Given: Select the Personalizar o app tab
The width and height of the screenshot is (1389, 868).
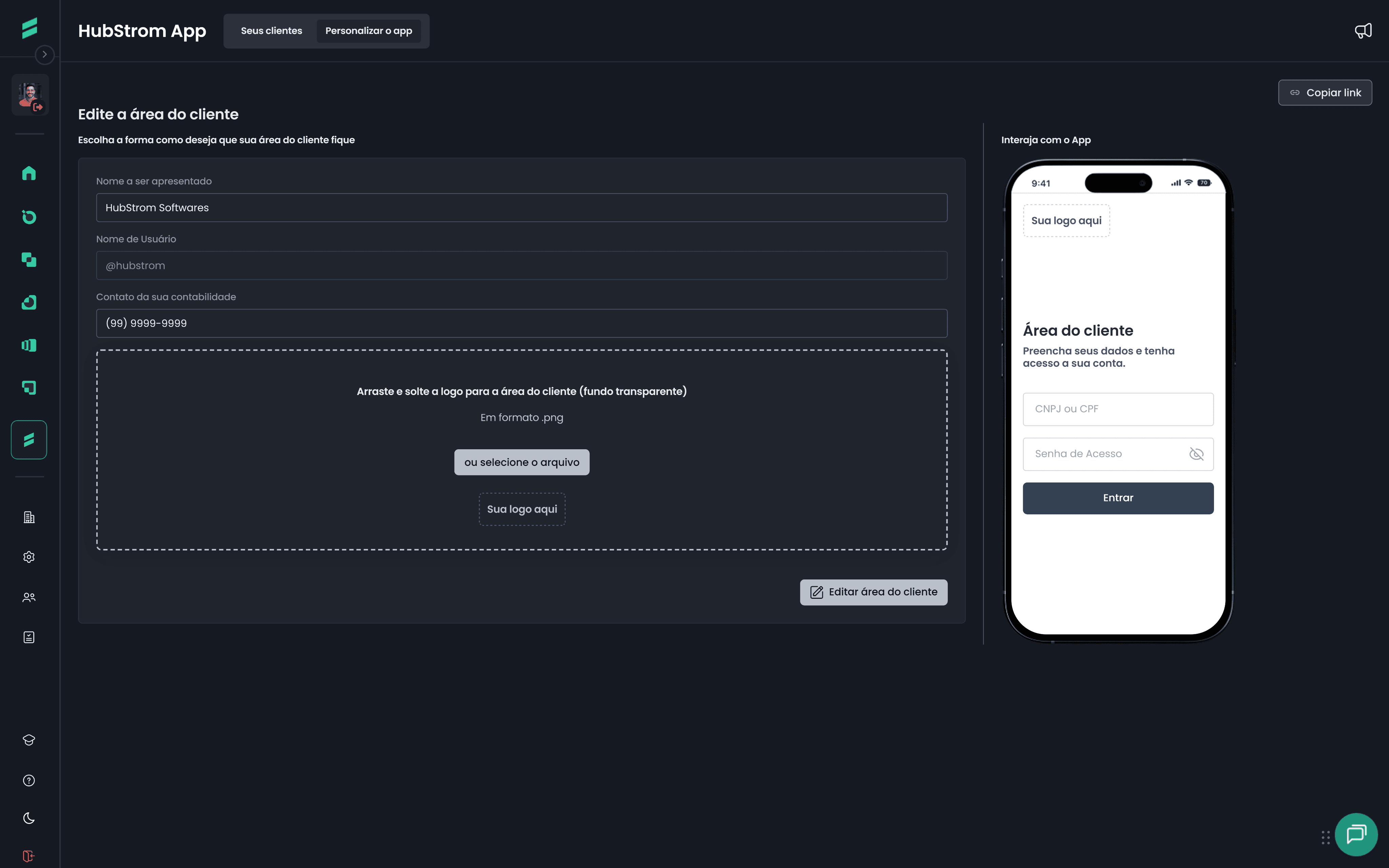Looking at the screenshot, I should (x=369, y=31).
